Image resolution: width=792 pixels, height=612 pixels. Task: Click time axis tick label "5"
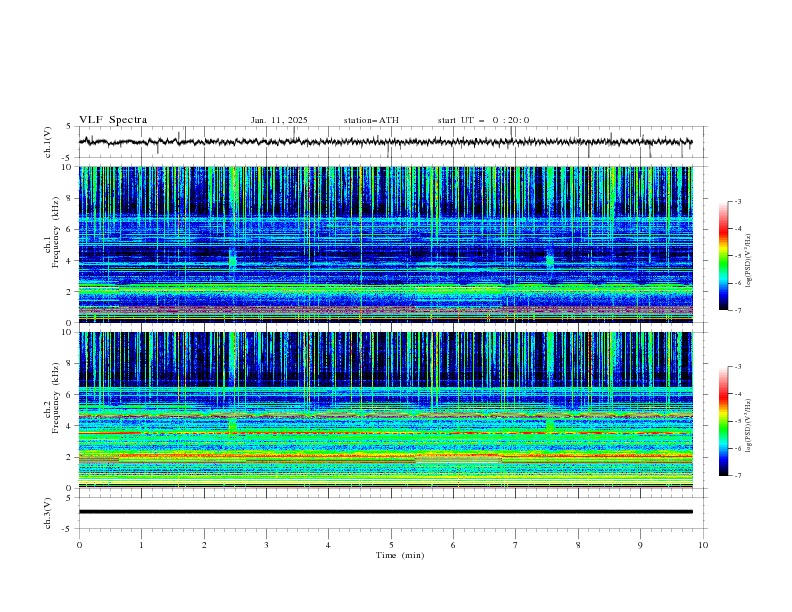[391, 545]
